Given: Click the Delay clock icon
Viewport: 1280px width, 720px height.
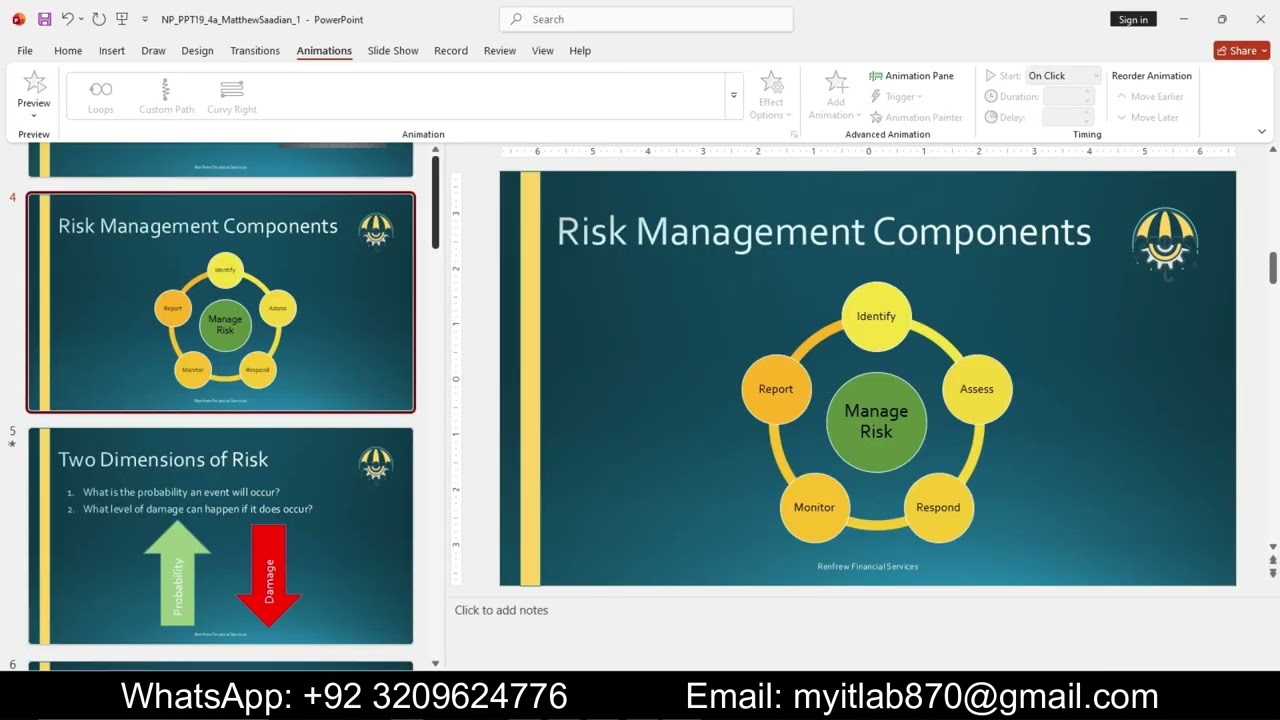Looking at the screenshot, I should pos(991,117).
